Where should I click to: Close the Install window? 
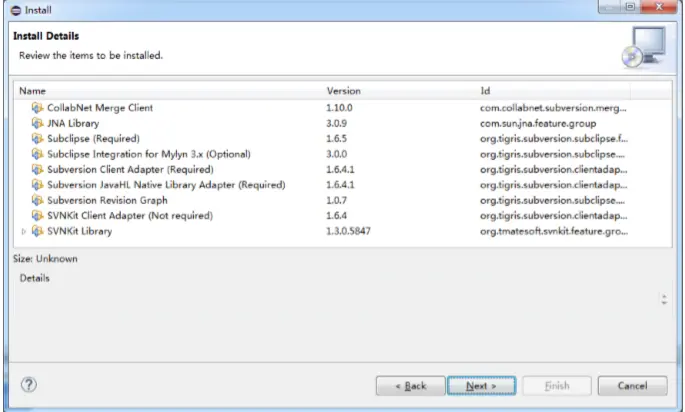click(x=659, y=7)
